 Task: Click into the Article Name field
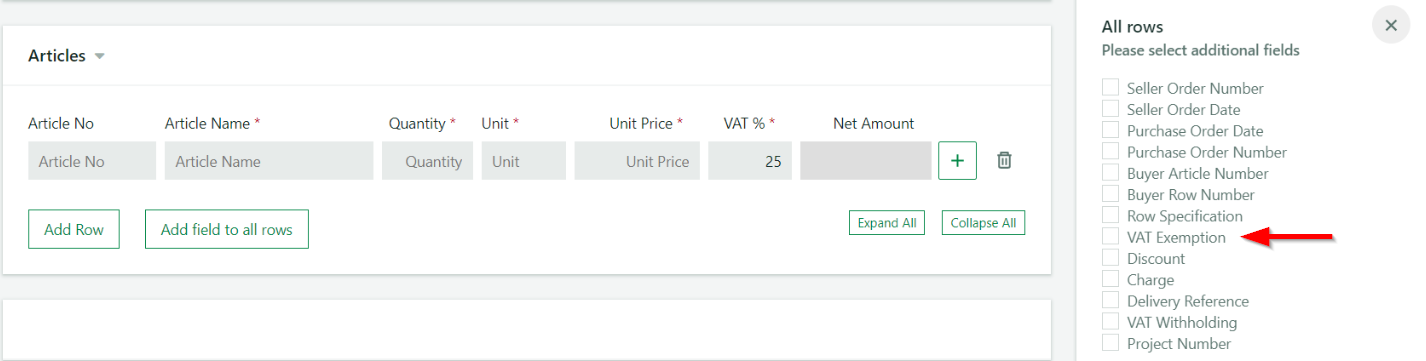269,161
